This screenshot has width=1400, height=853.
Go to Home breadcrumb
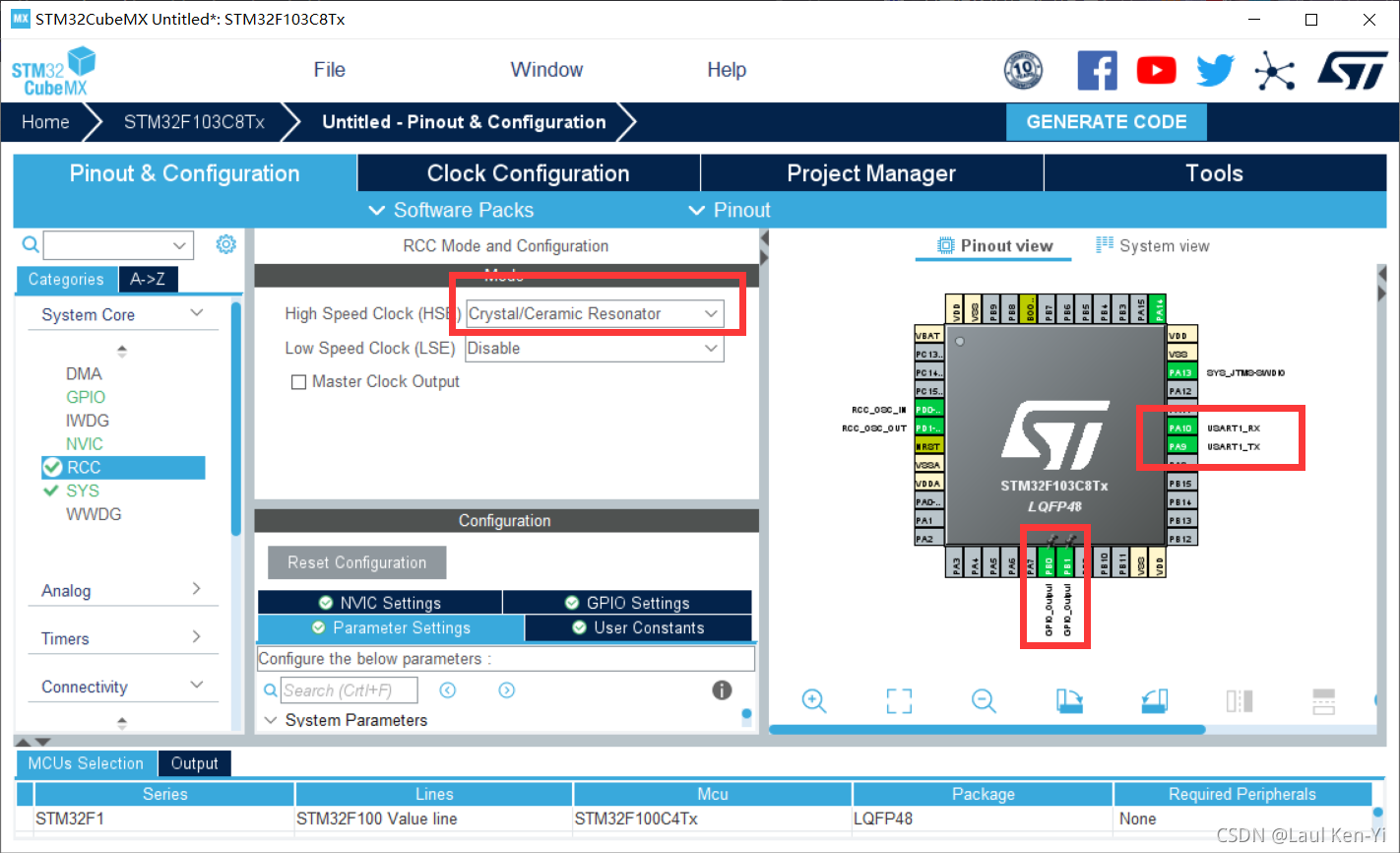point(46,122)
